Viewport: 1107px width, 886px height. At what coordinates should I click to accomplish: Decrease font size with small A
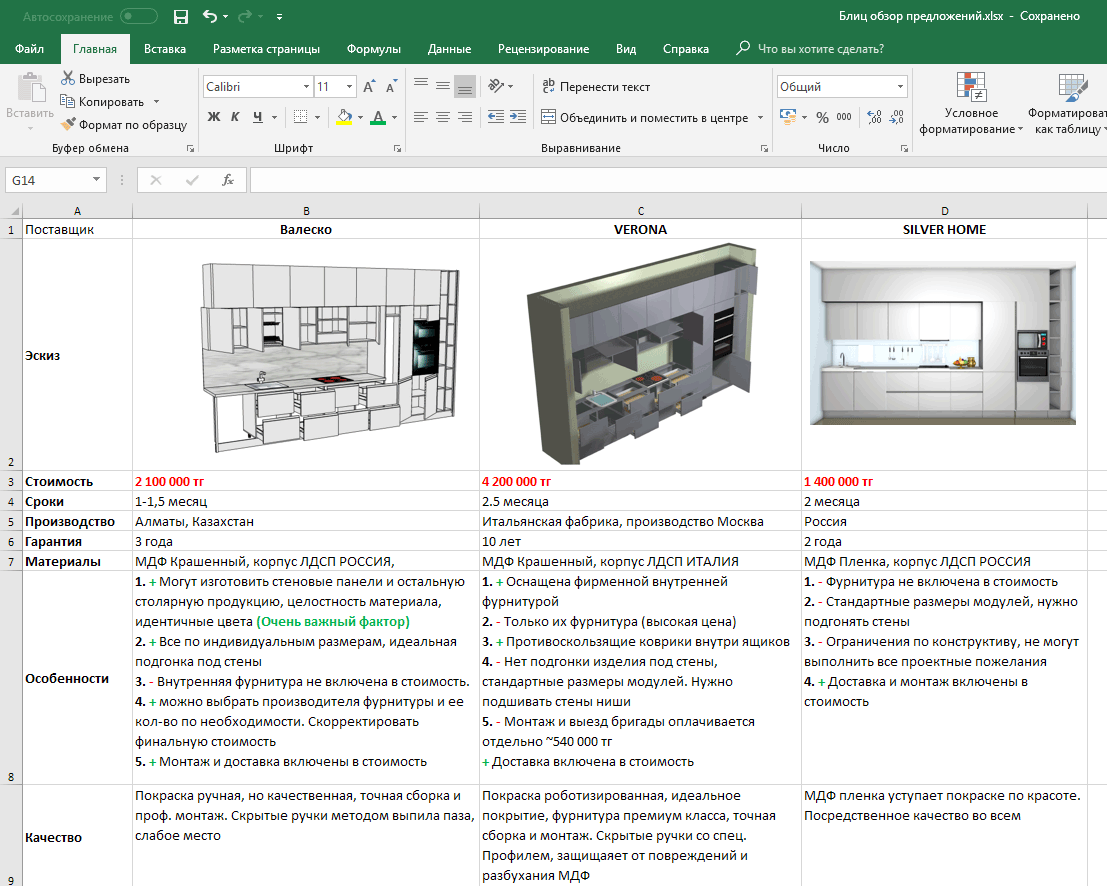tap(391, 87)
